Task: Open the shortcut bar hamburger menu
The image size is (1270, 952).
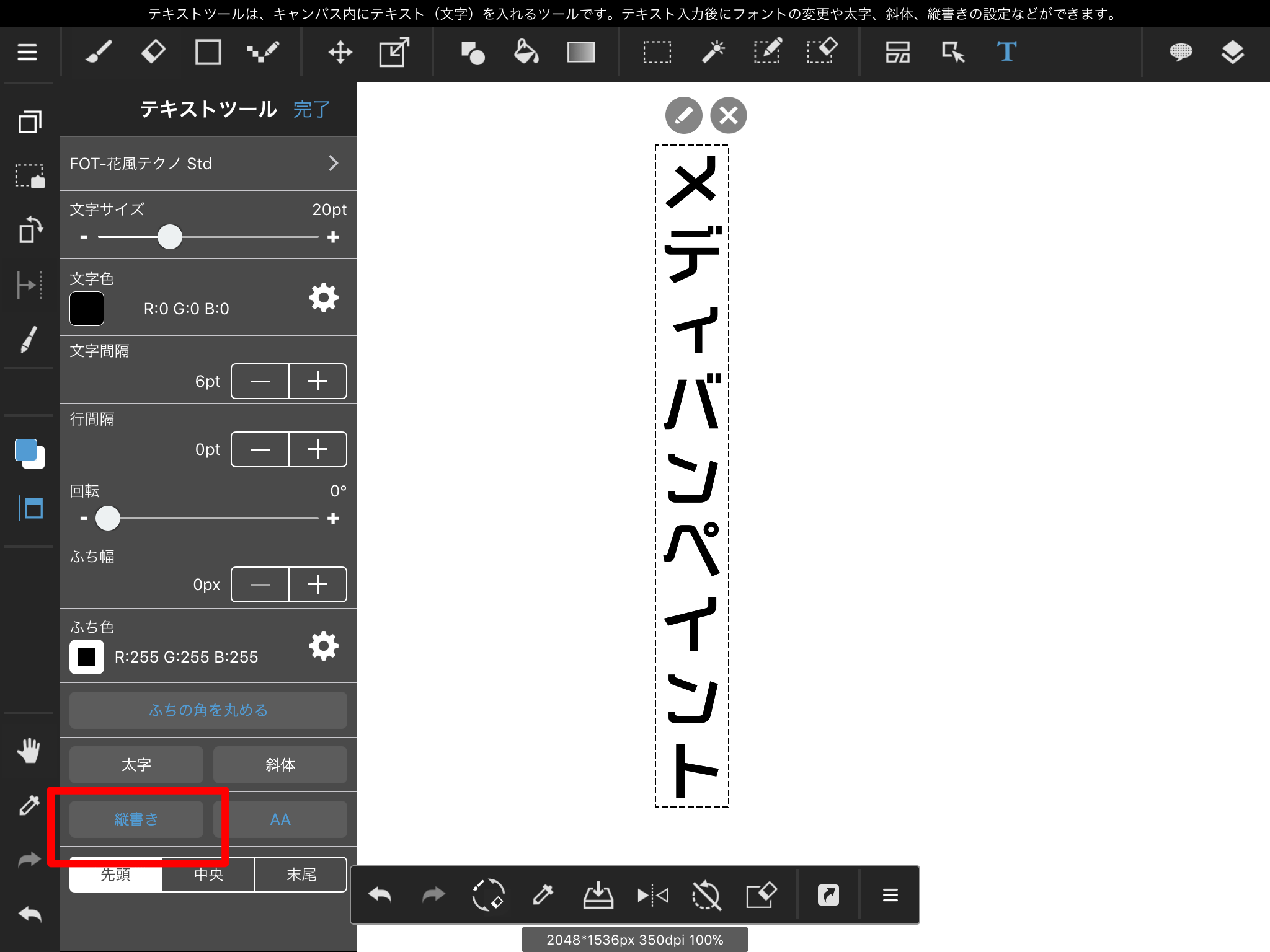Action: [890, 895]
